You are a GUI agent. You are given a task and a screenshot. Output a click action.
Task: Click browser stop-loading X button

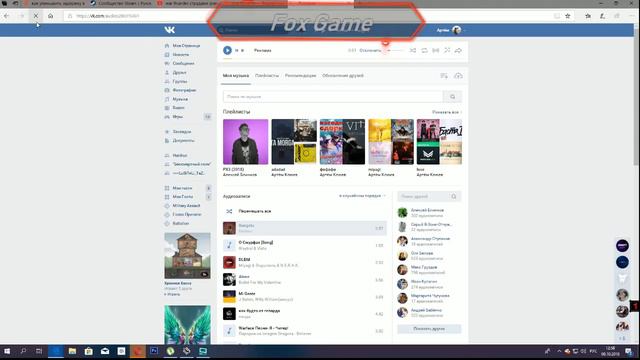click(36, 16)
